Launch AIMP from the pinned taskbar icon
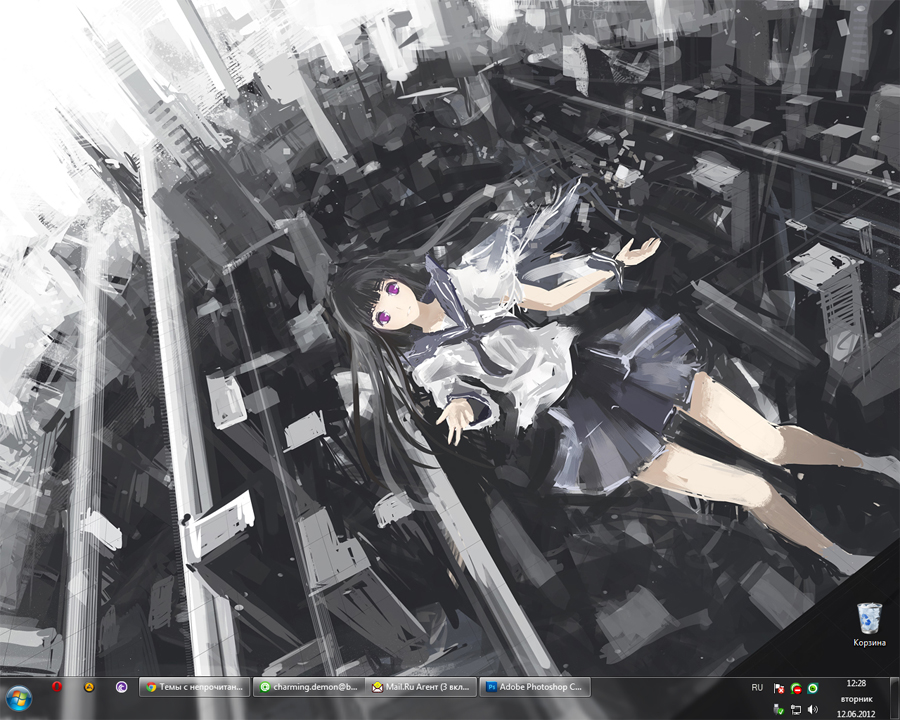The height and width of the screenshot is (720, 900). coord(89,687)
